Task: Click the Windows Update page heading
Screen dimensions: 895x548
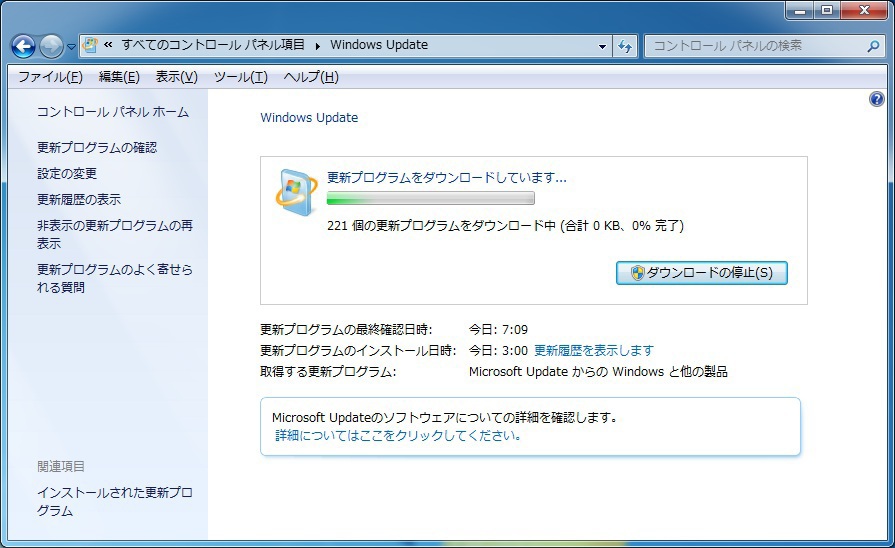Action: click(309, 118)
